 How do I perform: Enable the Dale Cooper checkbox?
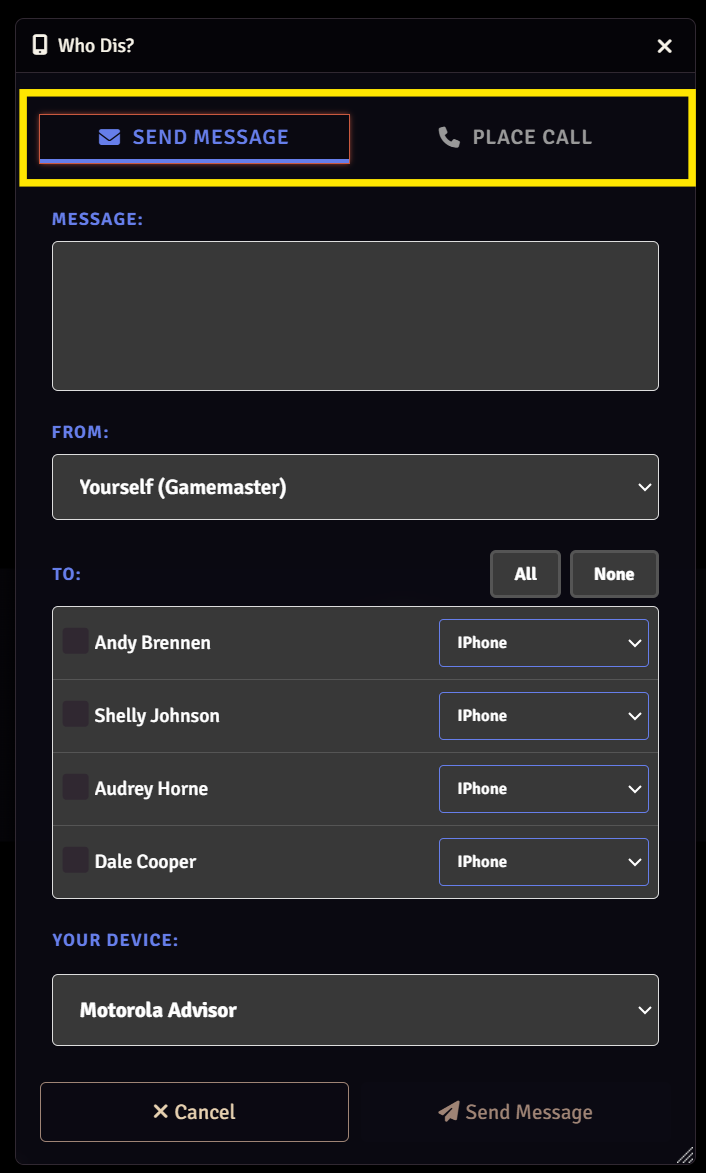click(x=76, y=860)
